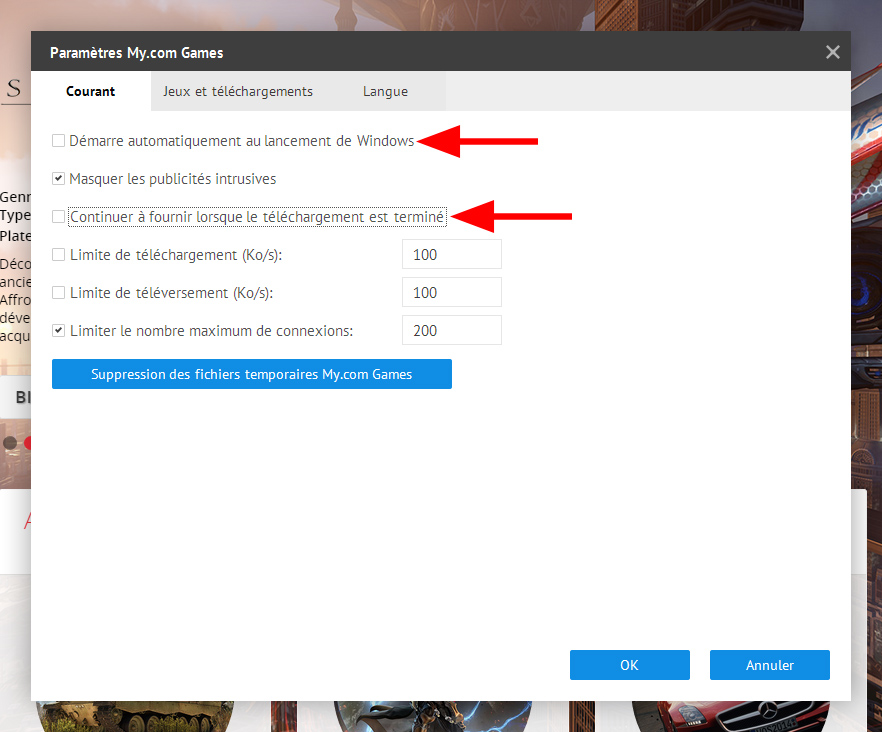Viewport: 882px width, 732px height.
Task: Select the Courant tab
Action: tap(91, 91)
